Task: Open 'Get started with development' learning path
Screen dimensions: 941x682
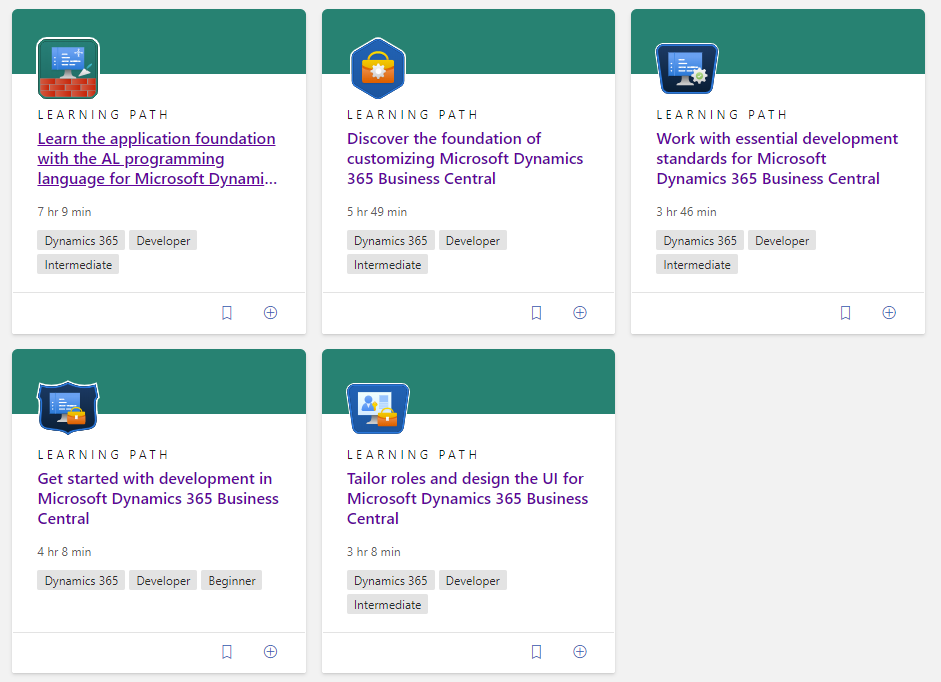Action: 158,498
